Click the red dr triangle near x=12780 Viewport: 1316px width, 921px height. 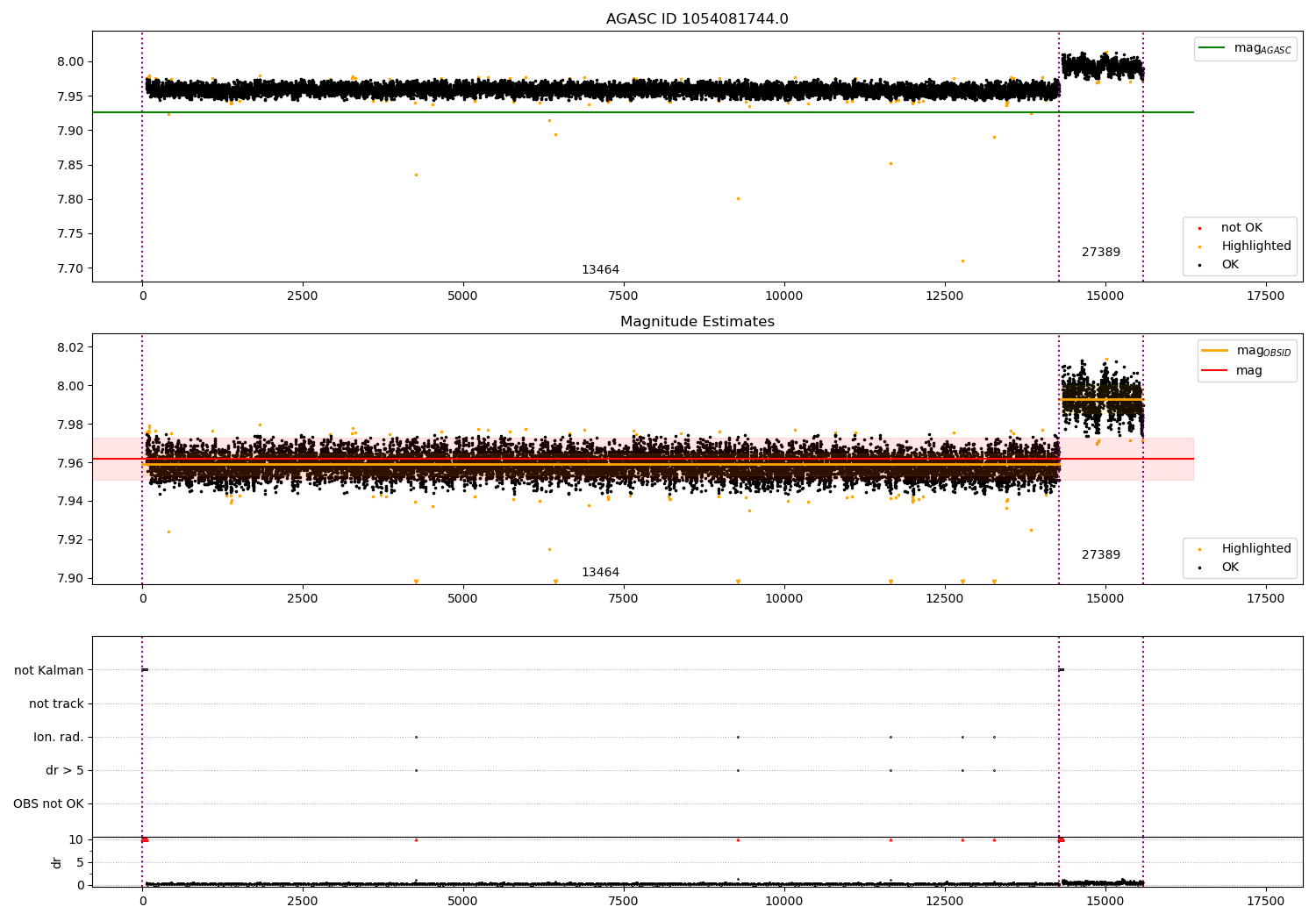tap(962, 839)
